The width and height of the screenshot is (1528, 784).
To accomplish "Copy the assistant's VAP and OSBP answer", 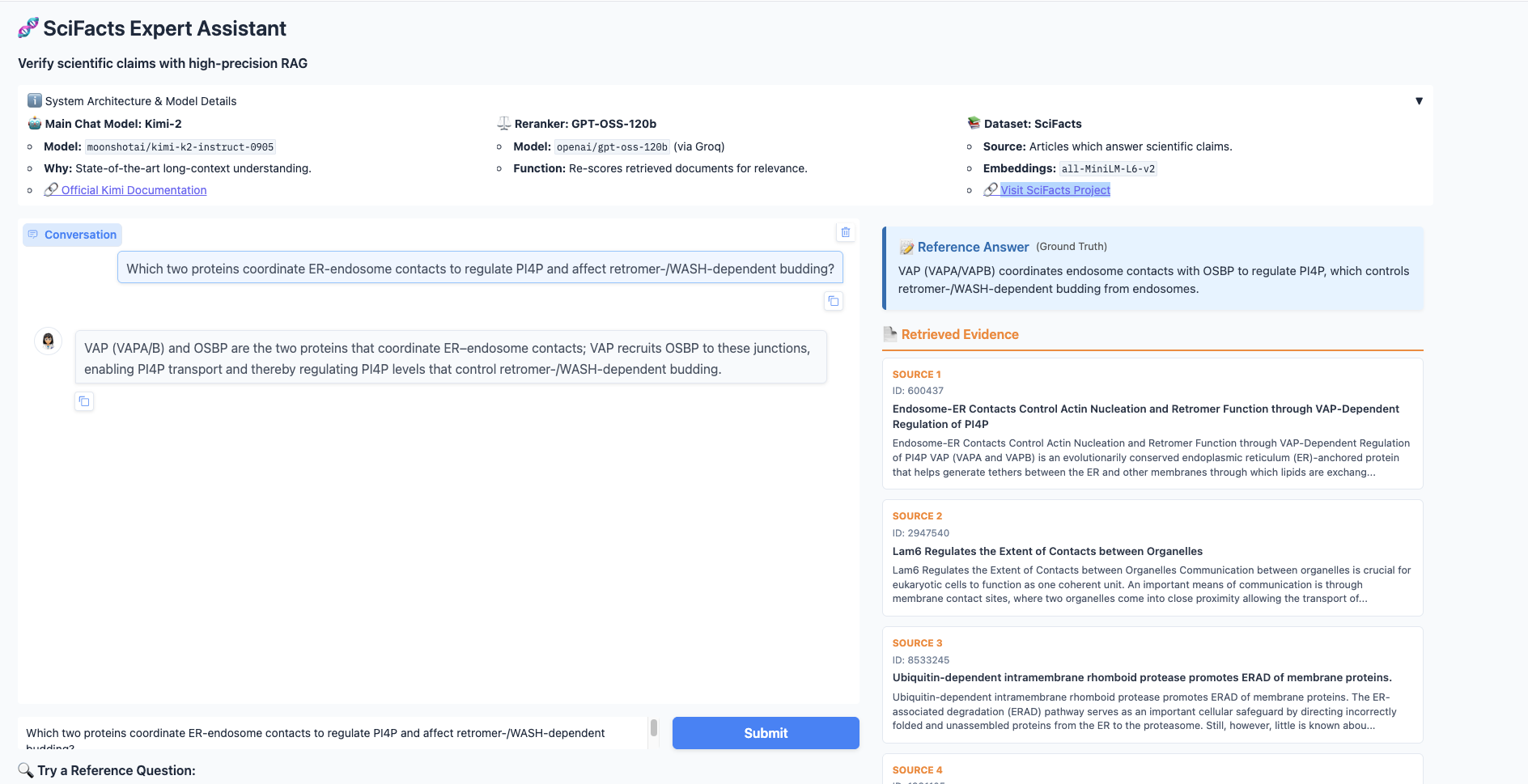I will 84,401.
